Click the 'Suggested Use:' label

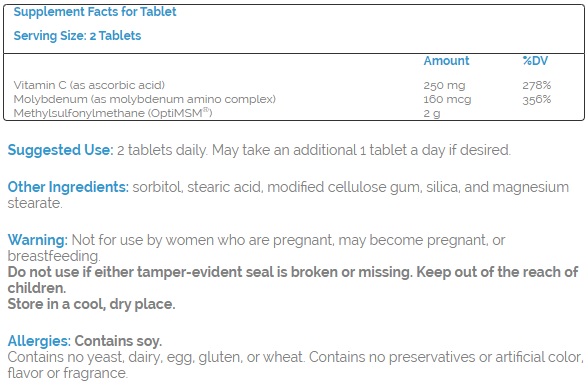60,150
